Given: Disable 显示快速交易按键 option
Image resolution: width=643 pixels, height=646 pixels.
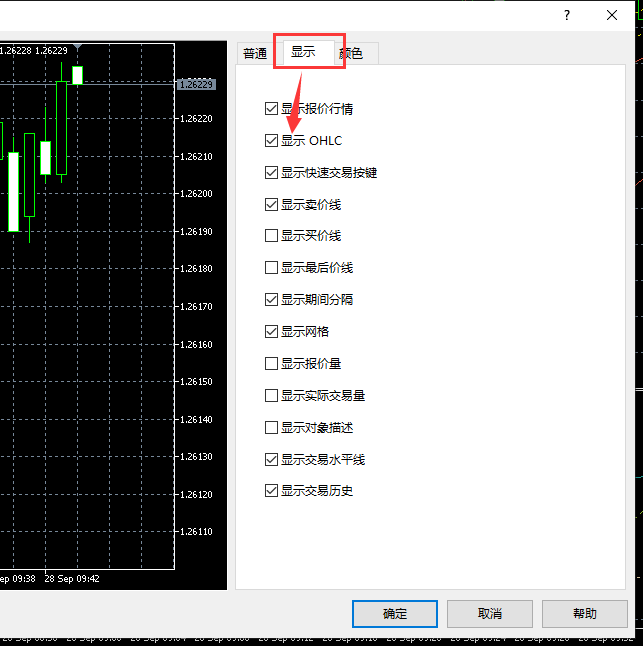Looking at the screenshot, I should point(271,173).
